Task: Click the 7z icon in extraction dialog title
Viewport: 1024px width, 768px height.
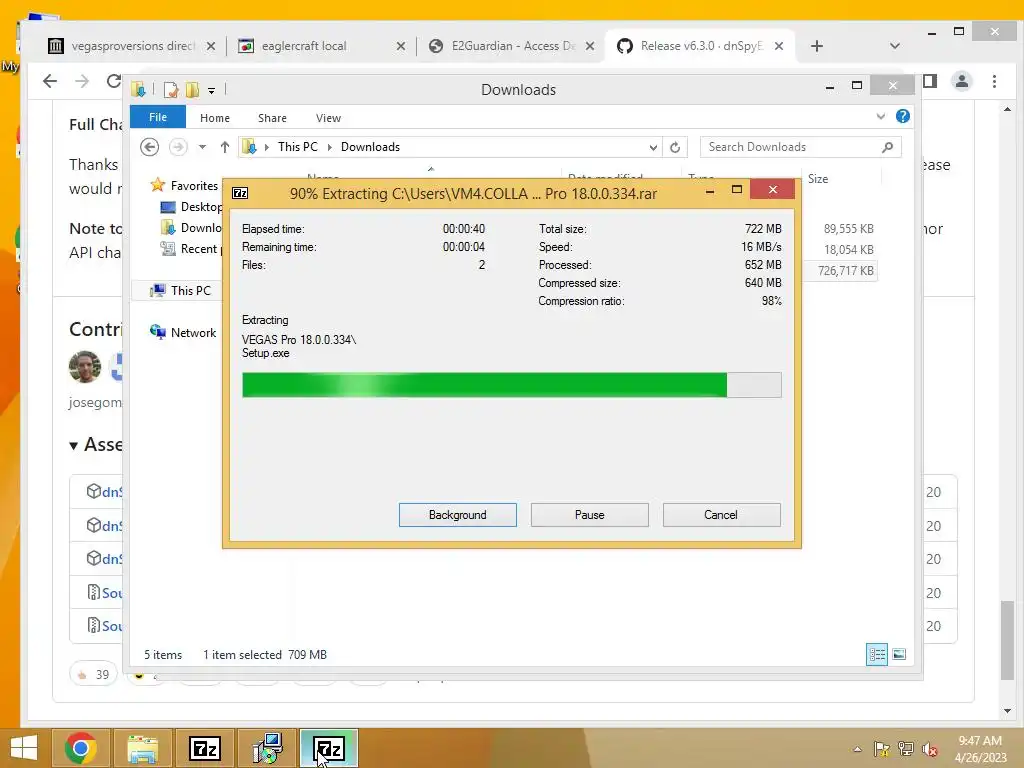Action: [x=240, y=193]
